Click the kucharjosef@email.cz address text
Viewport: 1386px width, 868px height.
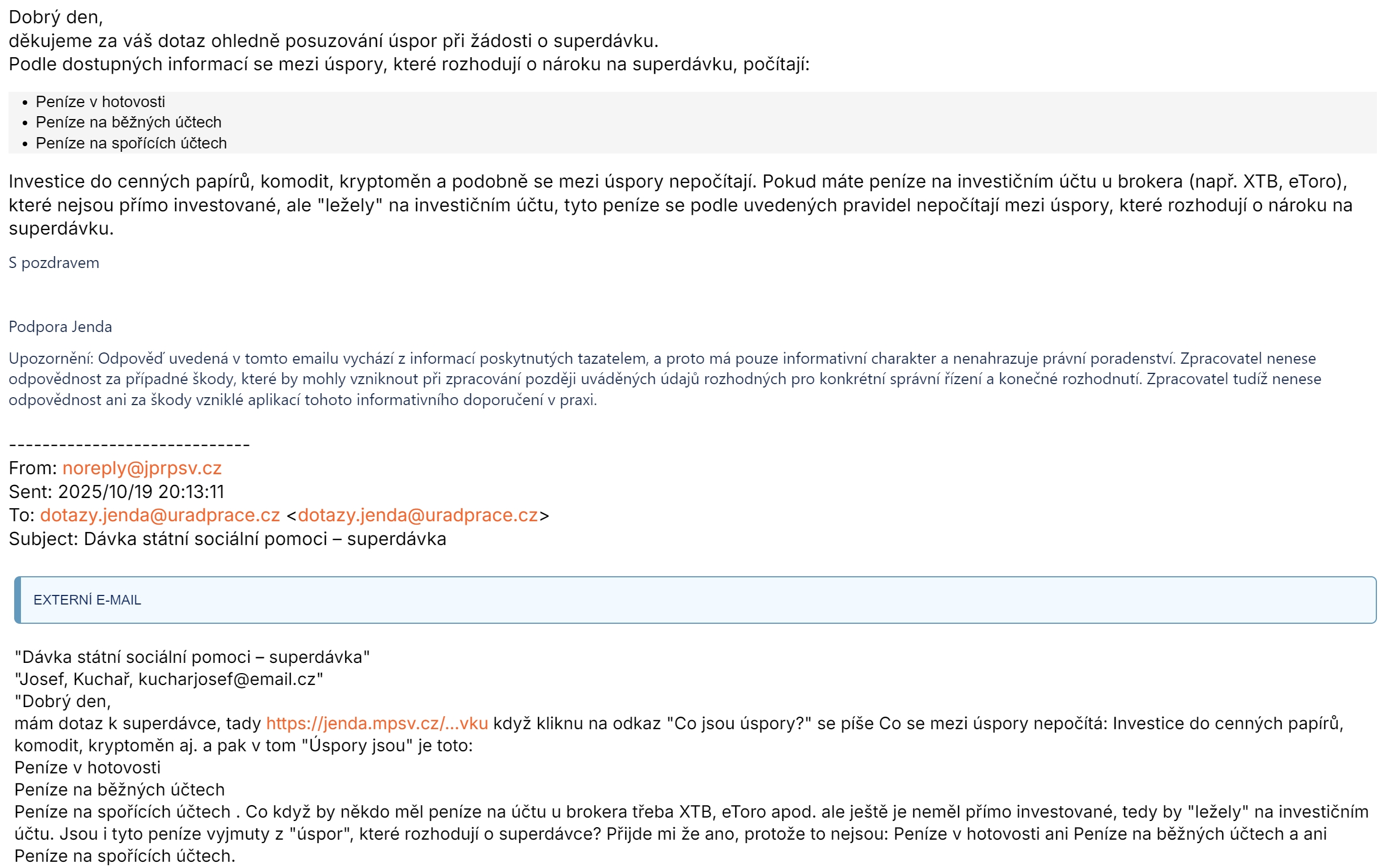click(227, 679)
